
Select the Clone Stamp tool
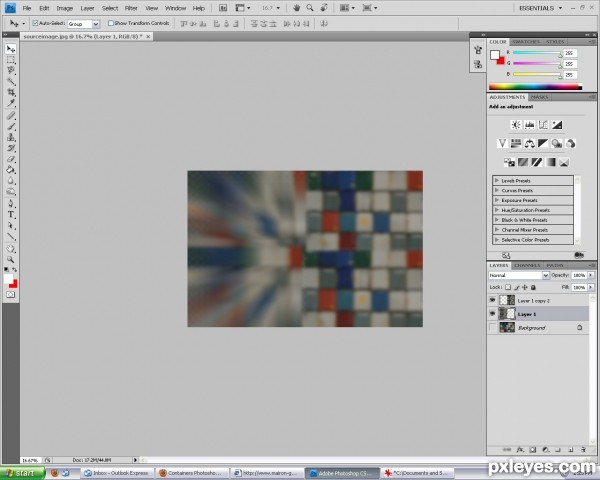11,137
